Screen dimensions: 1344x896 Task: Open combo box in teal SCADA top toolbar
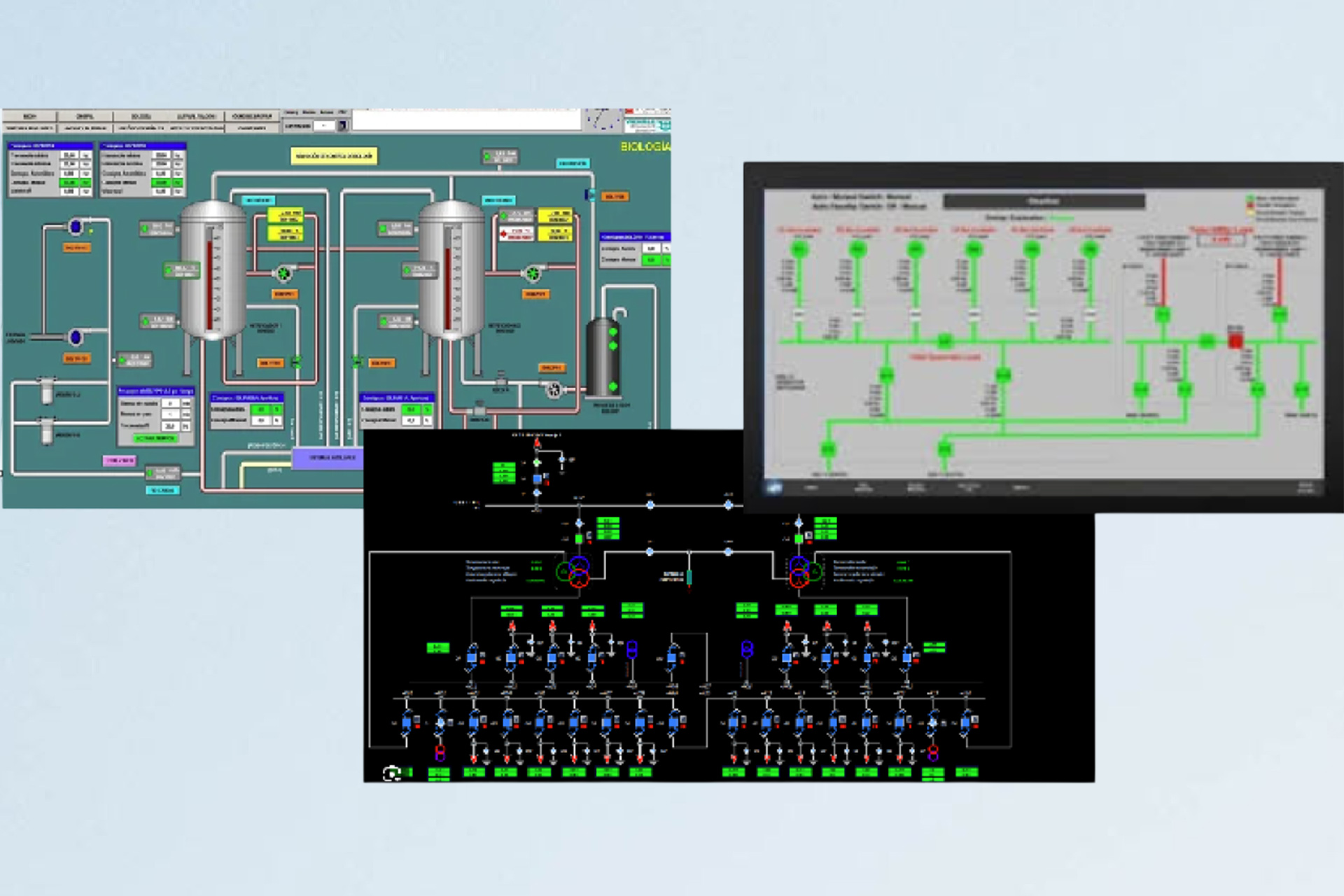[x=323, y=125]
